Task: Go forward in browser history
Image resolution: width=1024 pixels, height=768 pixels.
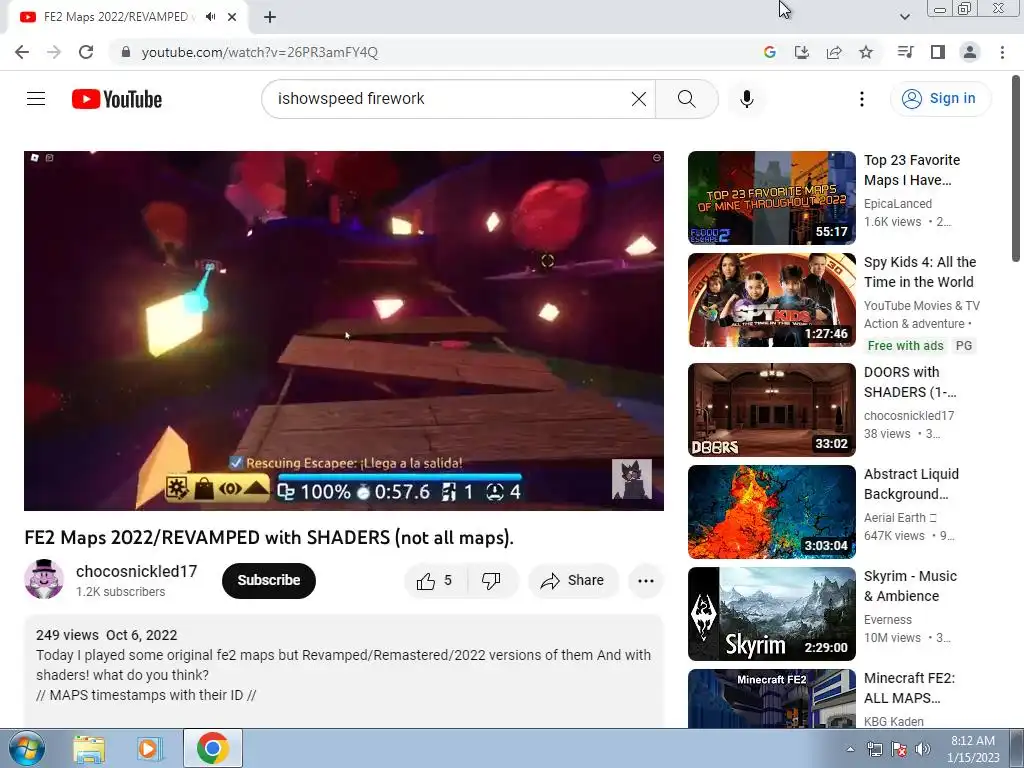Action: [54, 52]
